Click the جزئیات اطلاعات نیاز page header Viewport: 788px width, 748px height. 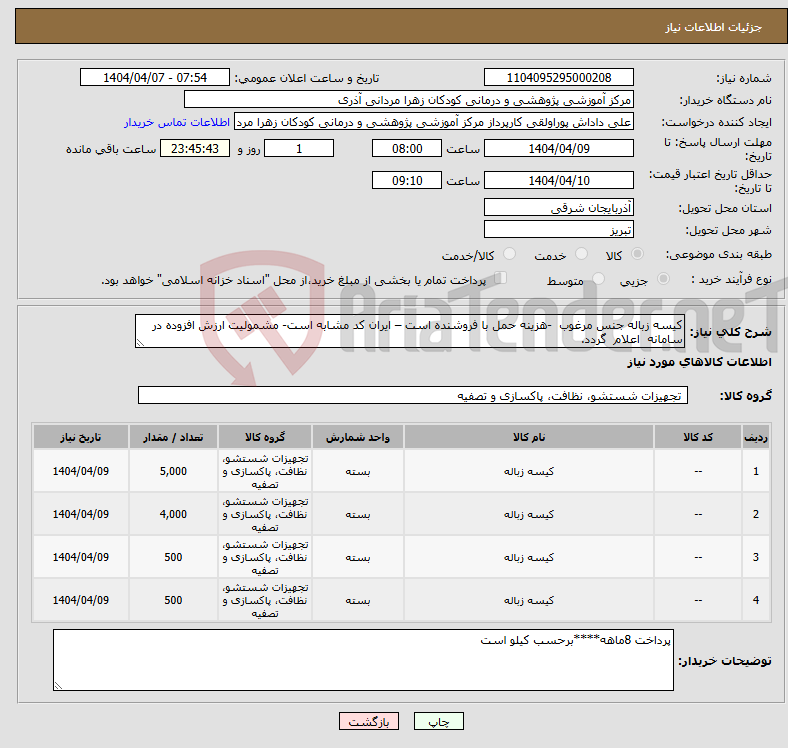pyautogui.click(x=713, y=27)
